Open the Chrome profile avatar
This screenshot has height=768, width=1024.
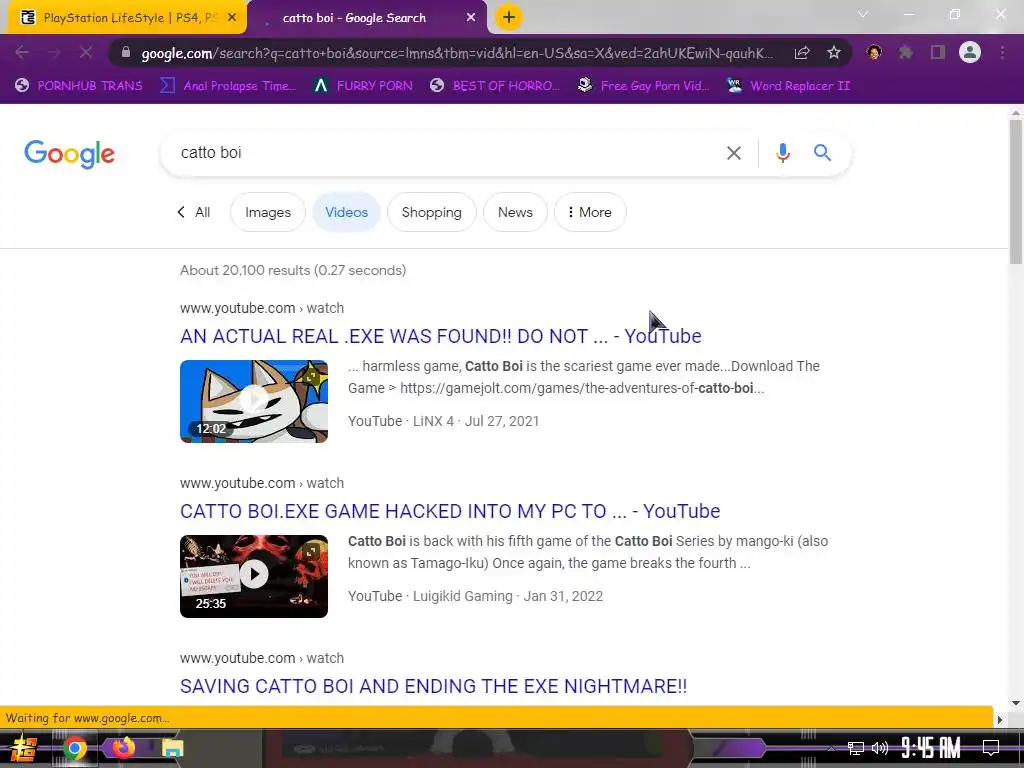point(970,52)
